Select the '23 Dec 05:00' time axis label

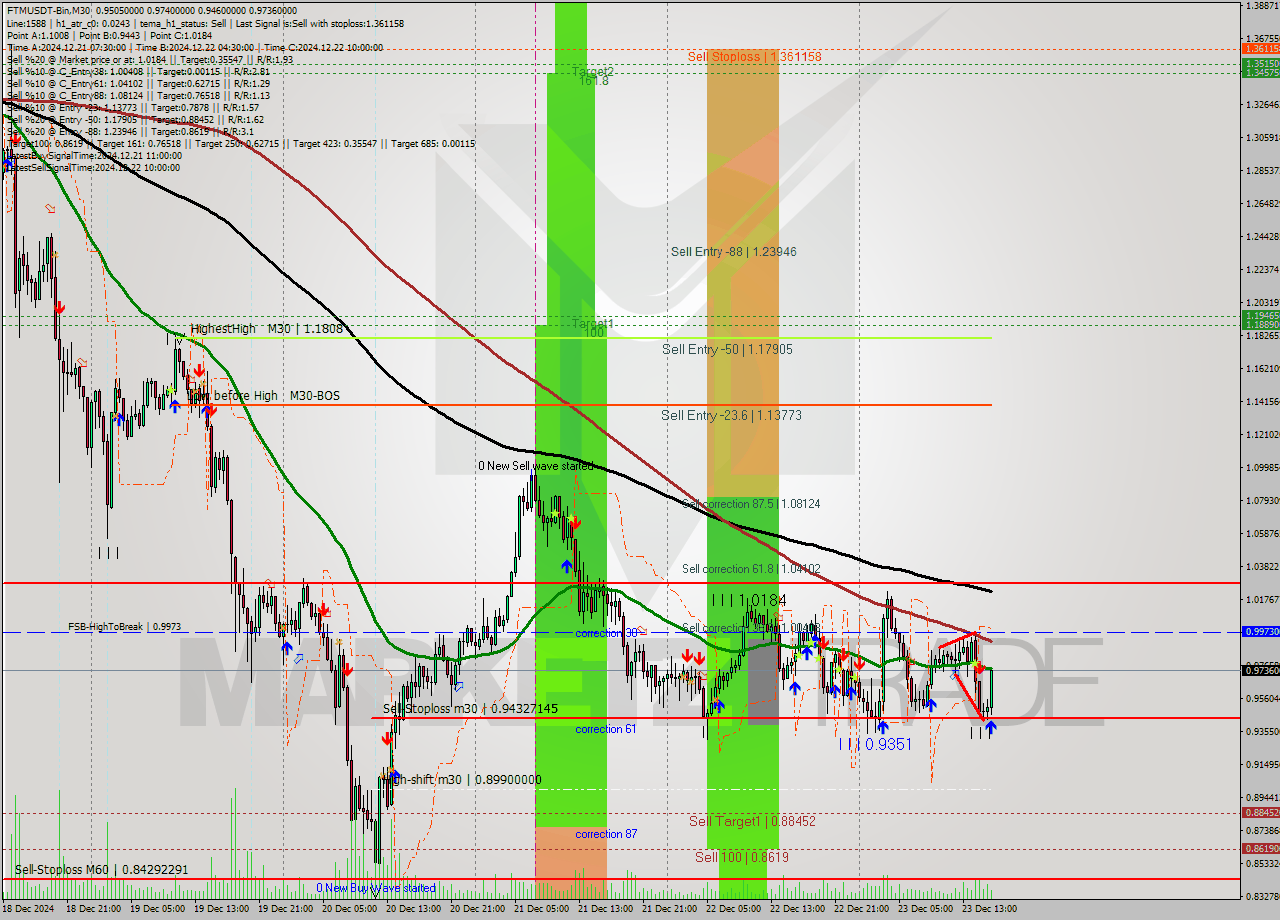point(927,909)
